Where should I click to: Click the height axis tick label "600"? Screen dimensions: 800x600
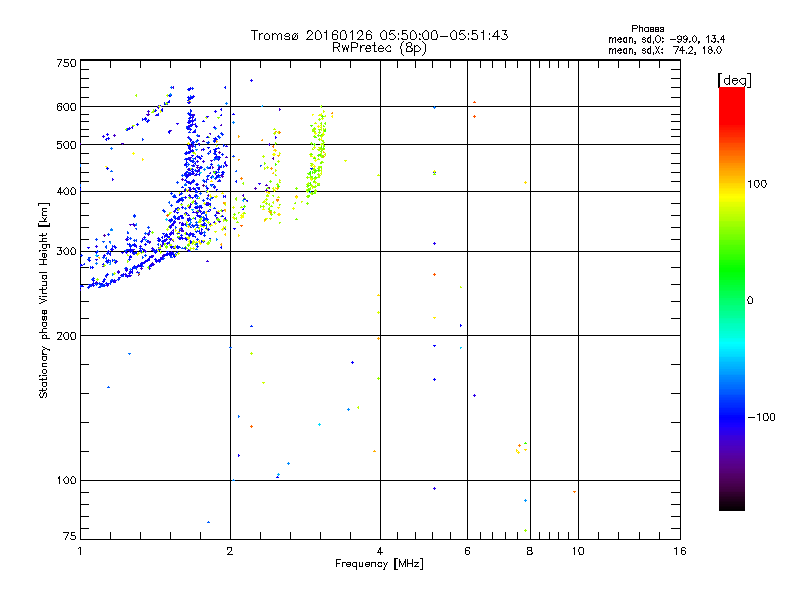click(x=66, y=107)
